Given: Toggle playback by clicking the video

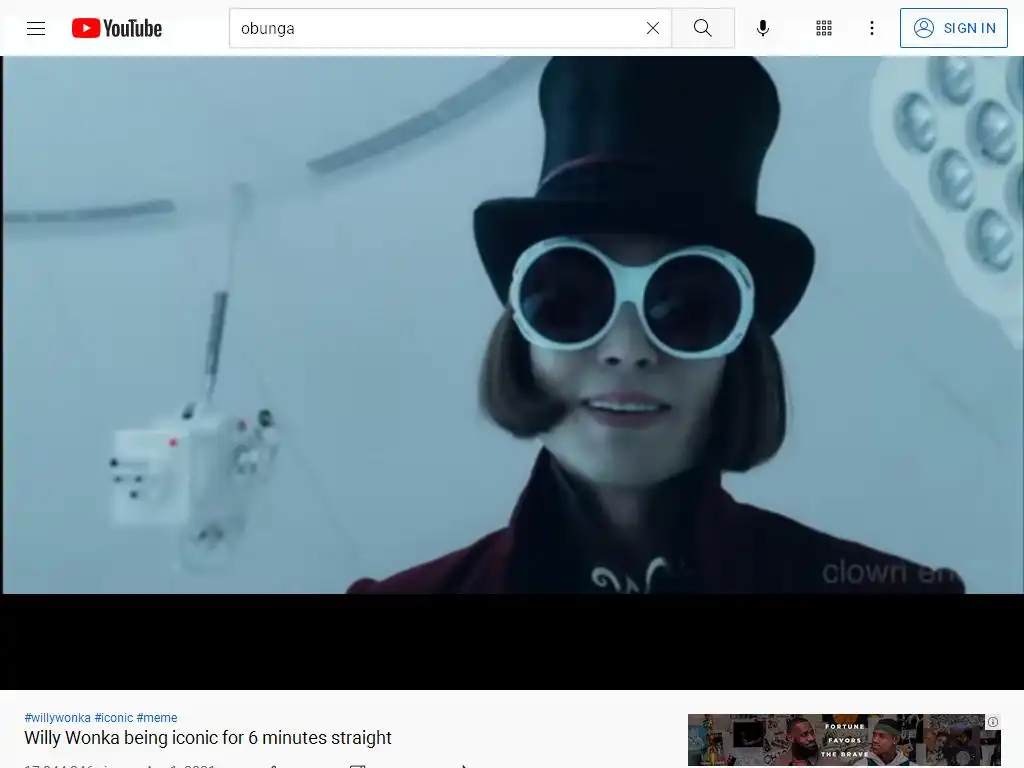Looking at the screenshot, I should click(x=512, y=372).
